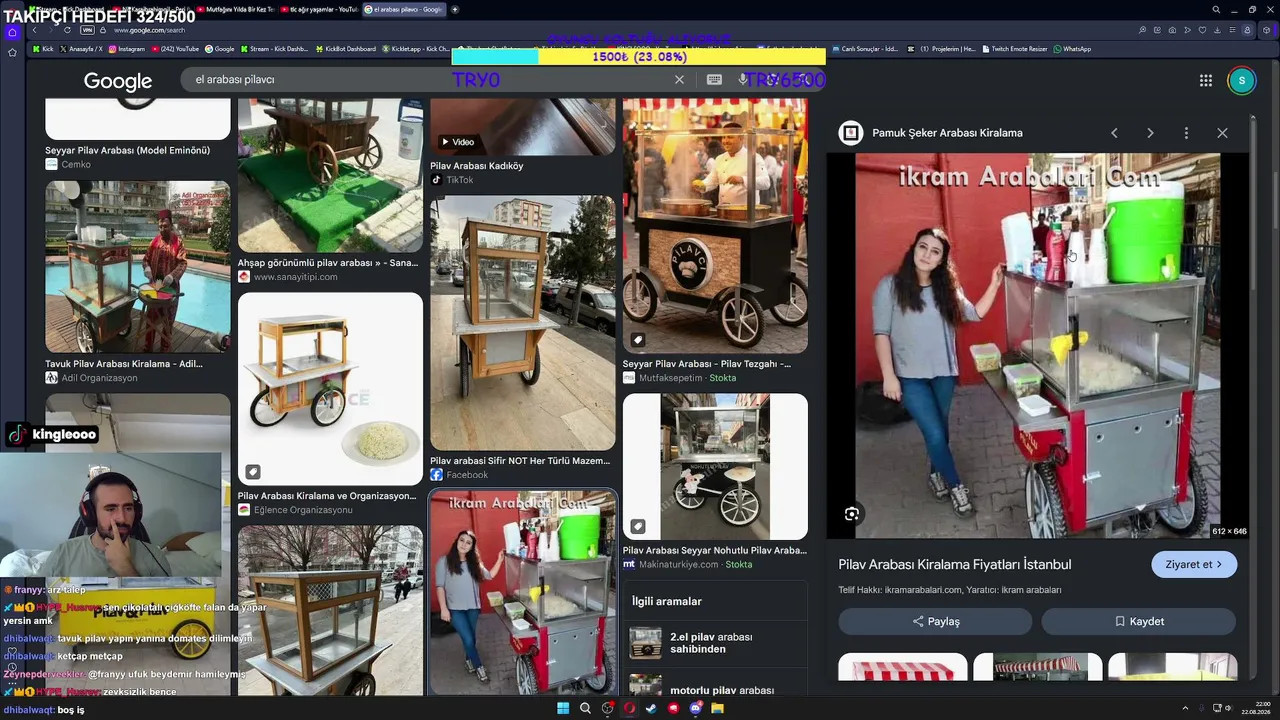The height and width of the screenshot is (720, 1280).
Task: Open Windows taskbar search
Action: tap(585, 709)
